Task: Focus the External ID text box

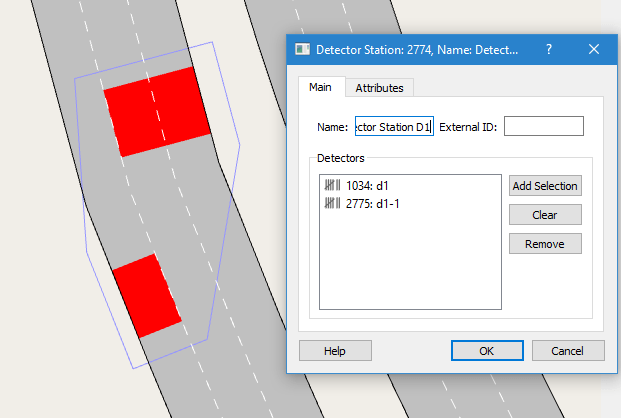Action: click(x=543, y=126)
